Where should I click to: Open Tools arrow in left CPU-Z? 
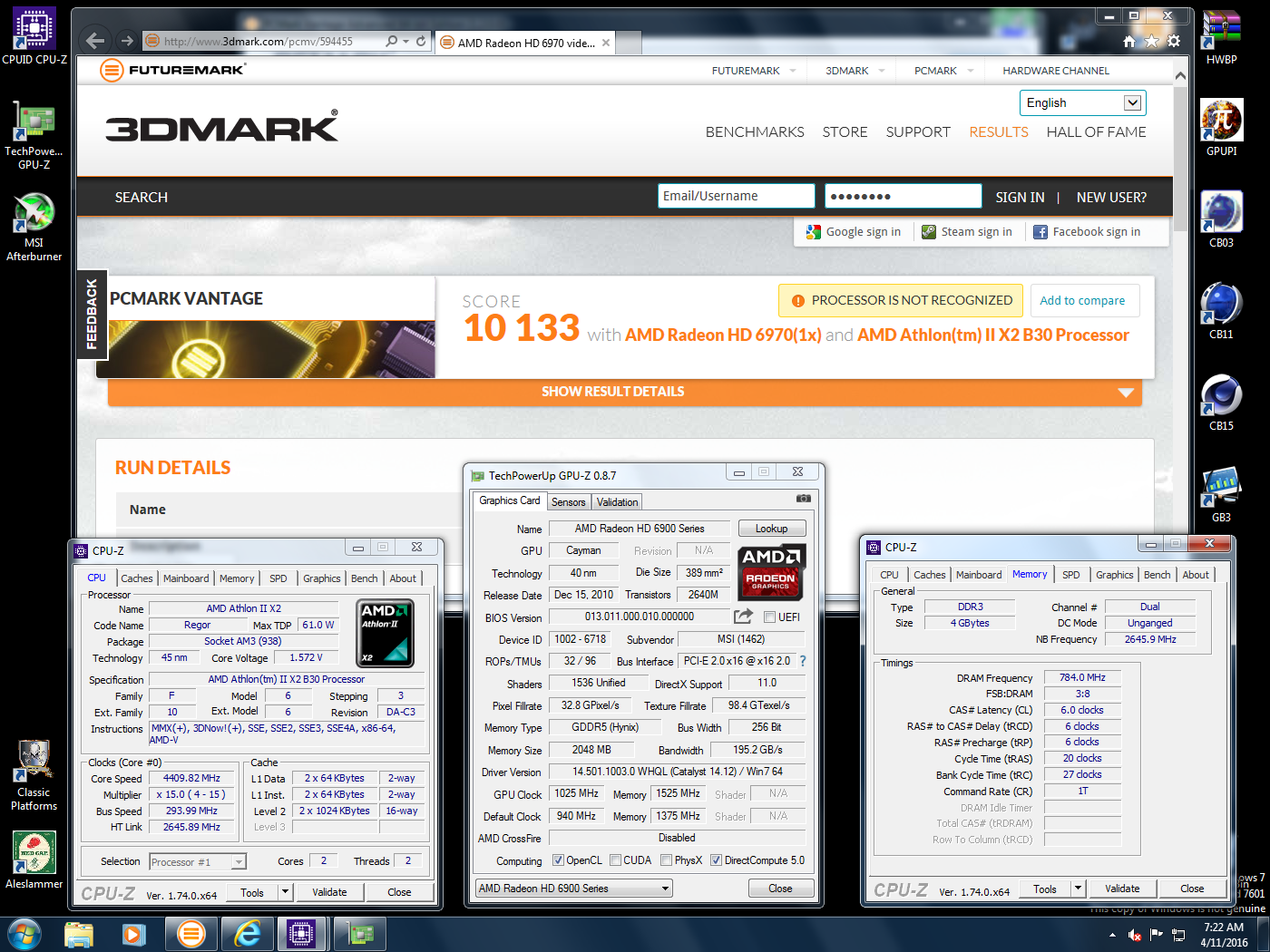[x=285, y=892]
